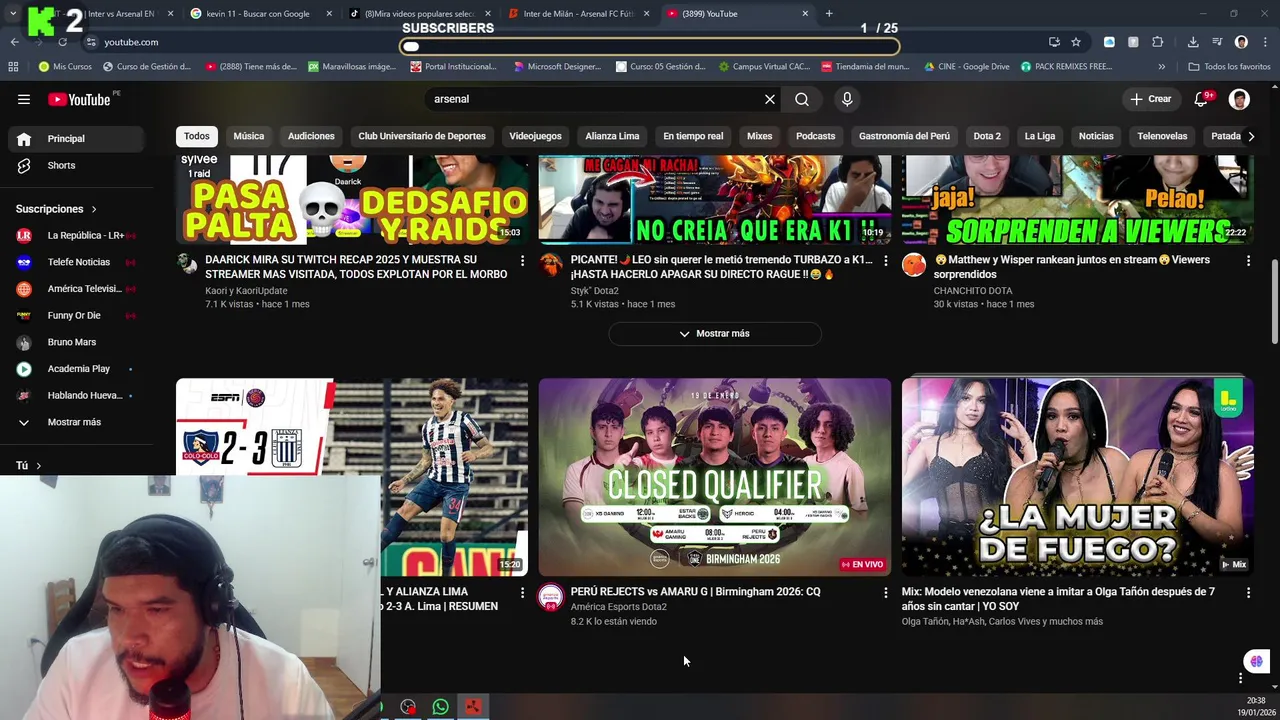Open Telefe Noticias subscription
Viewport: 1280px width, 720px height.
click(76, 262)
